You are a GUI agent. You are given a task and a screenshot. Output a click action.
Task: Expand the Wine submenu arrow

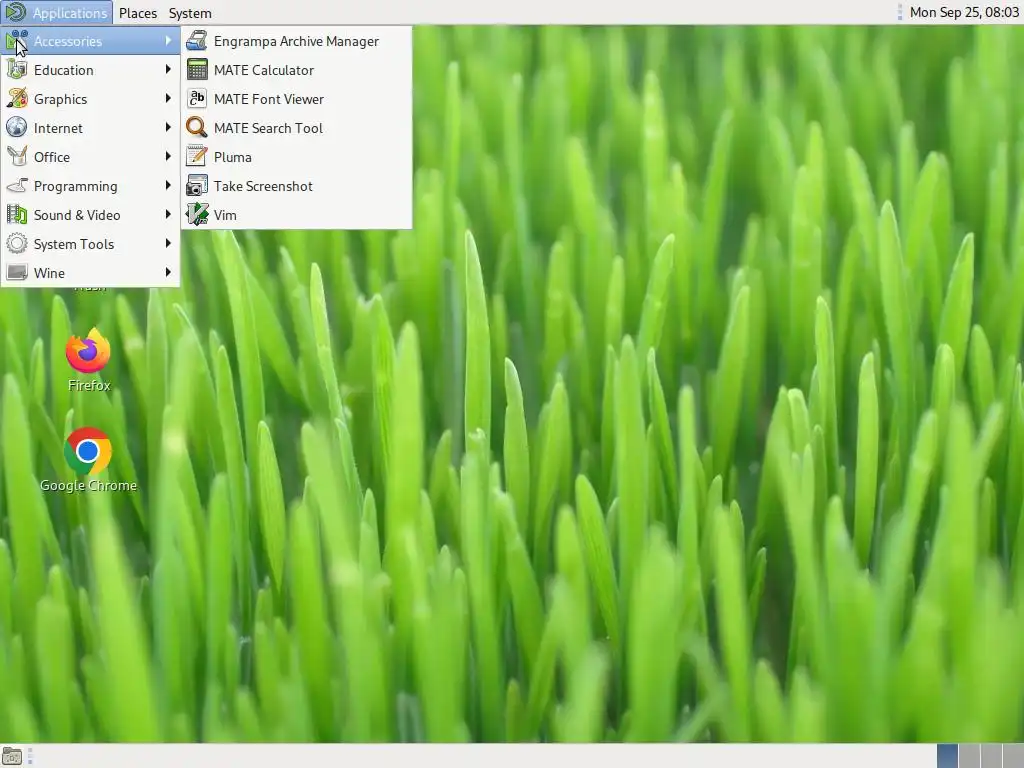pos(168,272)
